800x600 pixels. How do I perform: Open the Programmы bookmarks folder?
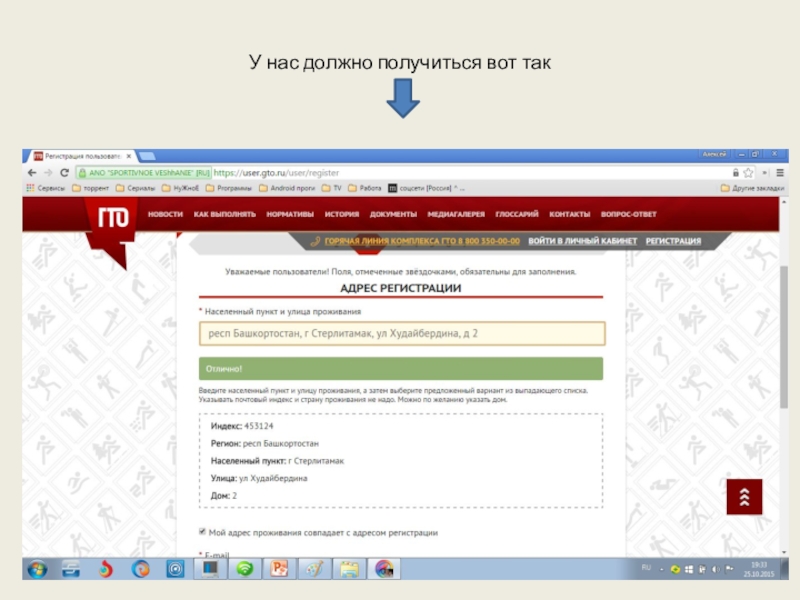[229, 188]
